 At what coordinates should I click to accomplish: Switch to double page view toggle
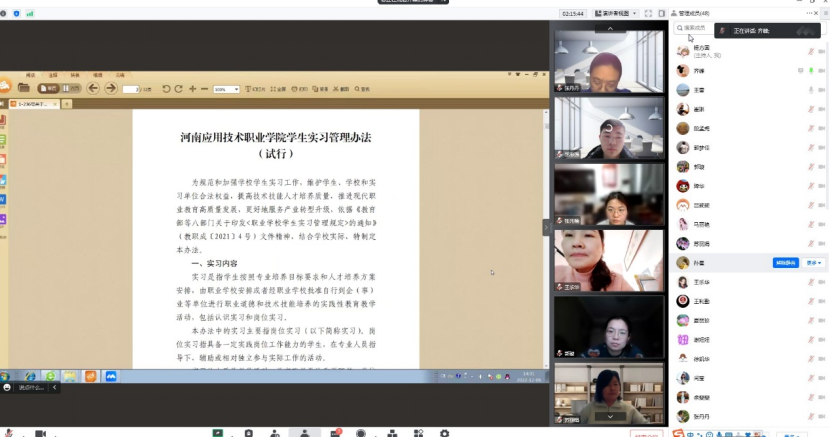coord(71,89)
